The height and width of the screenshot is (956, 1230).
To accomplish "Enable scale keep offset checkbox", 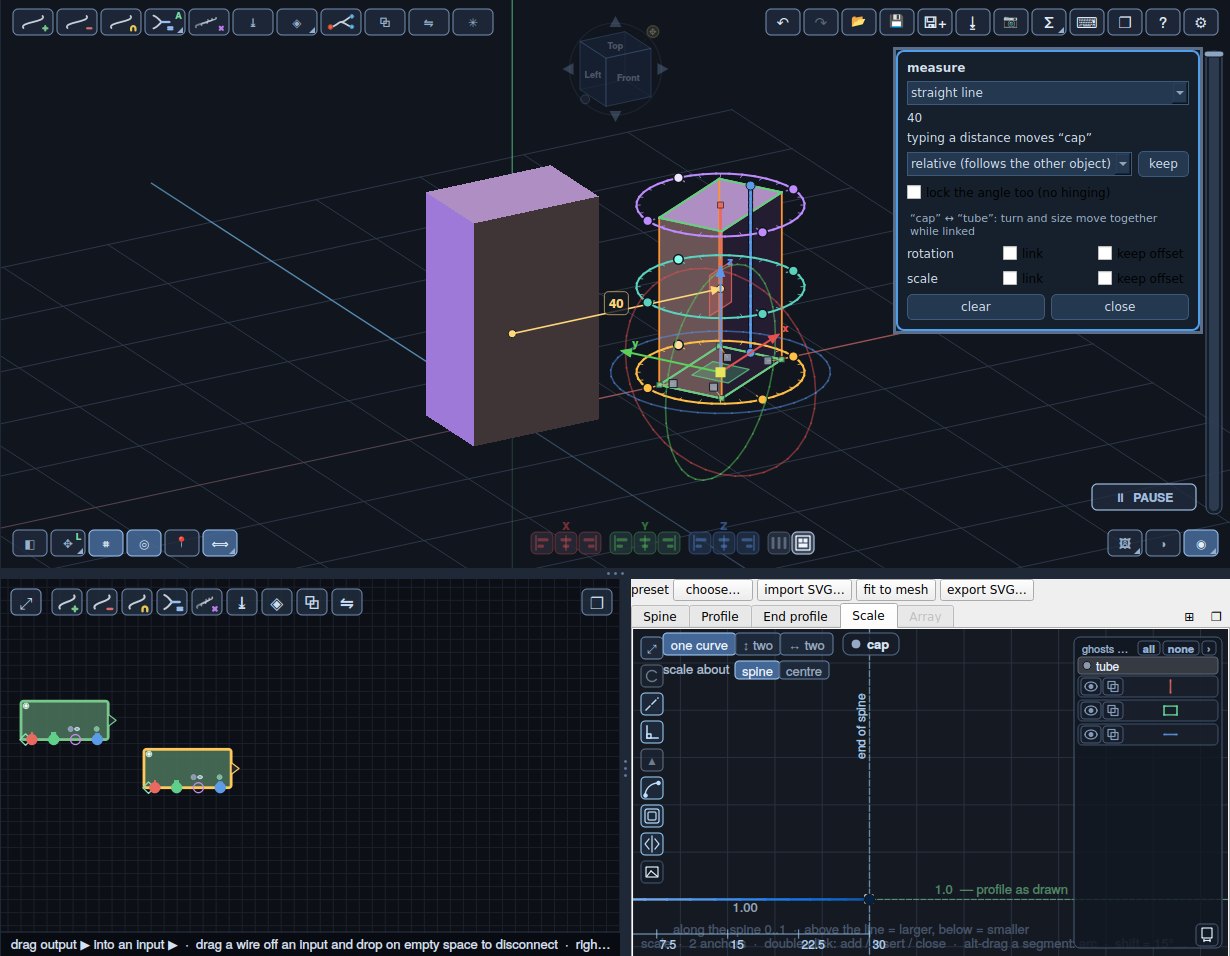I will point(1105,278).
